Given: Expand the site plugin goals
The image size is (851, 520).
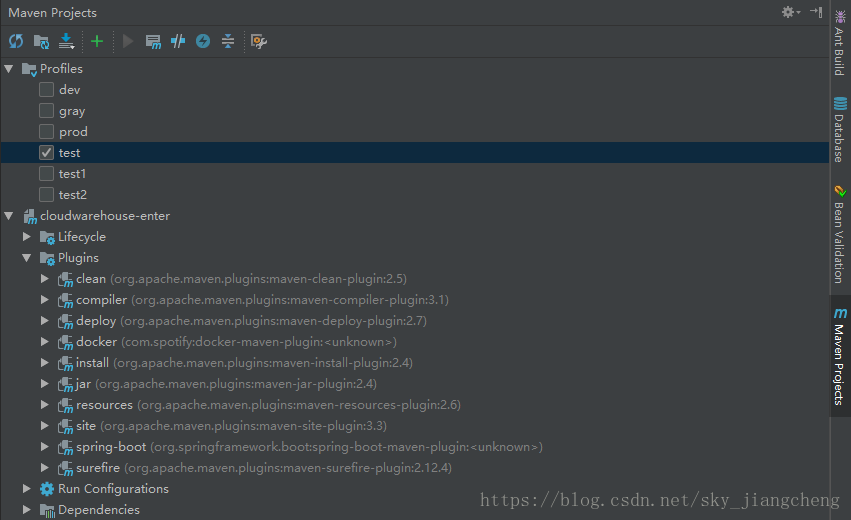Looking at the screenshot, I should click(x=45, y=426).
